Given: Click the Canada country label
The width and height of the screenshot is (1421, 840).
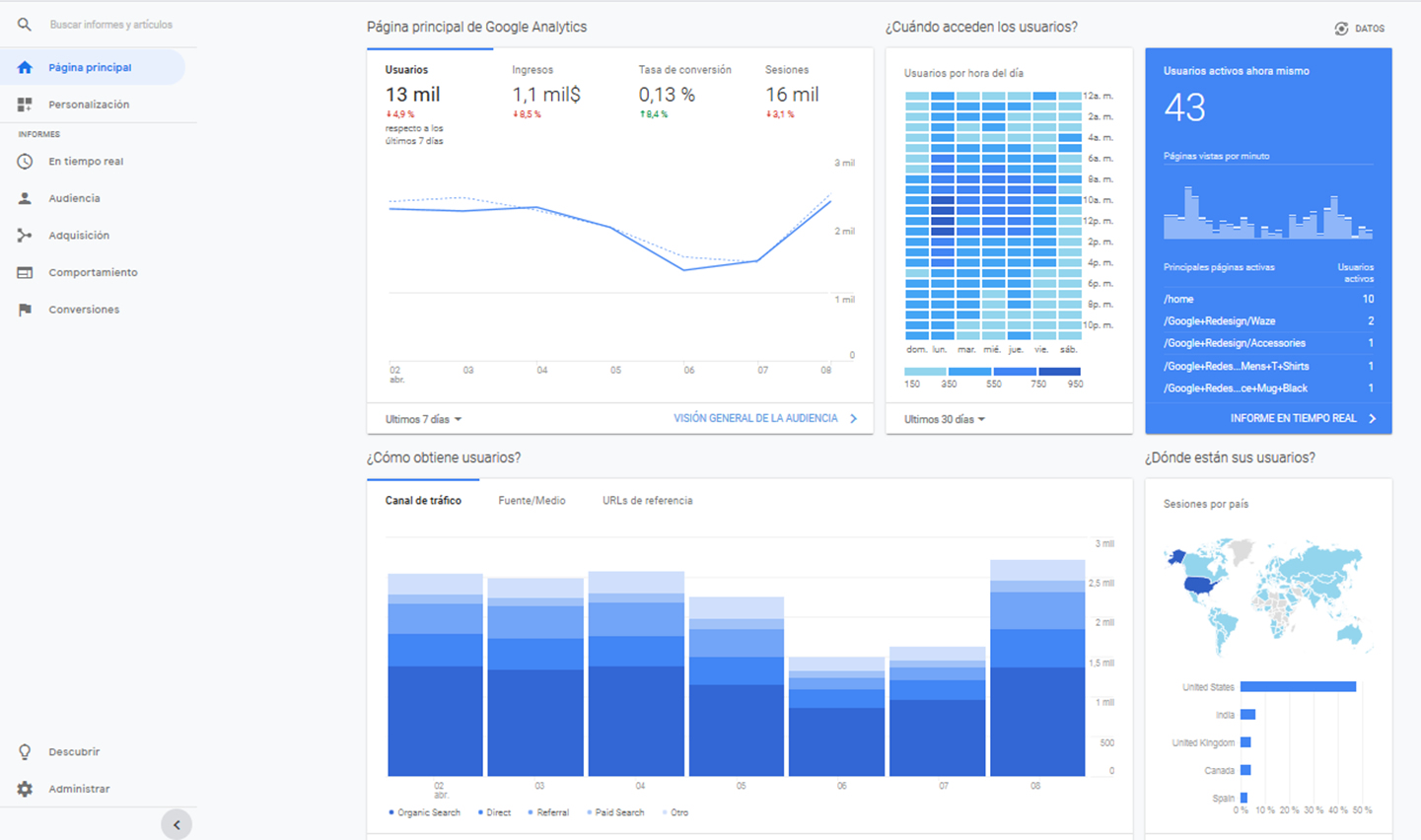Looking at the screenshot, I should (1219, 771).
